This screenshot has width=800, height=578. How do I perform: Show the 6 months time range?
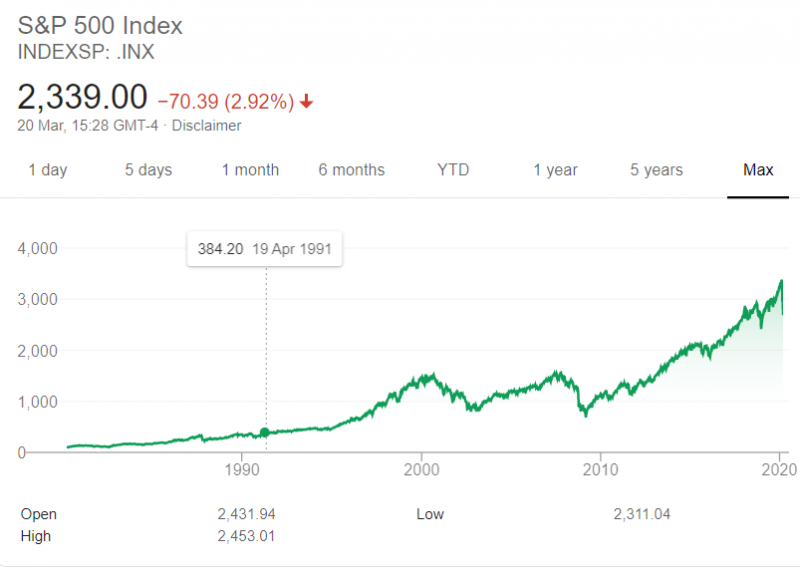pyautogui.click(x=351, y=170)
